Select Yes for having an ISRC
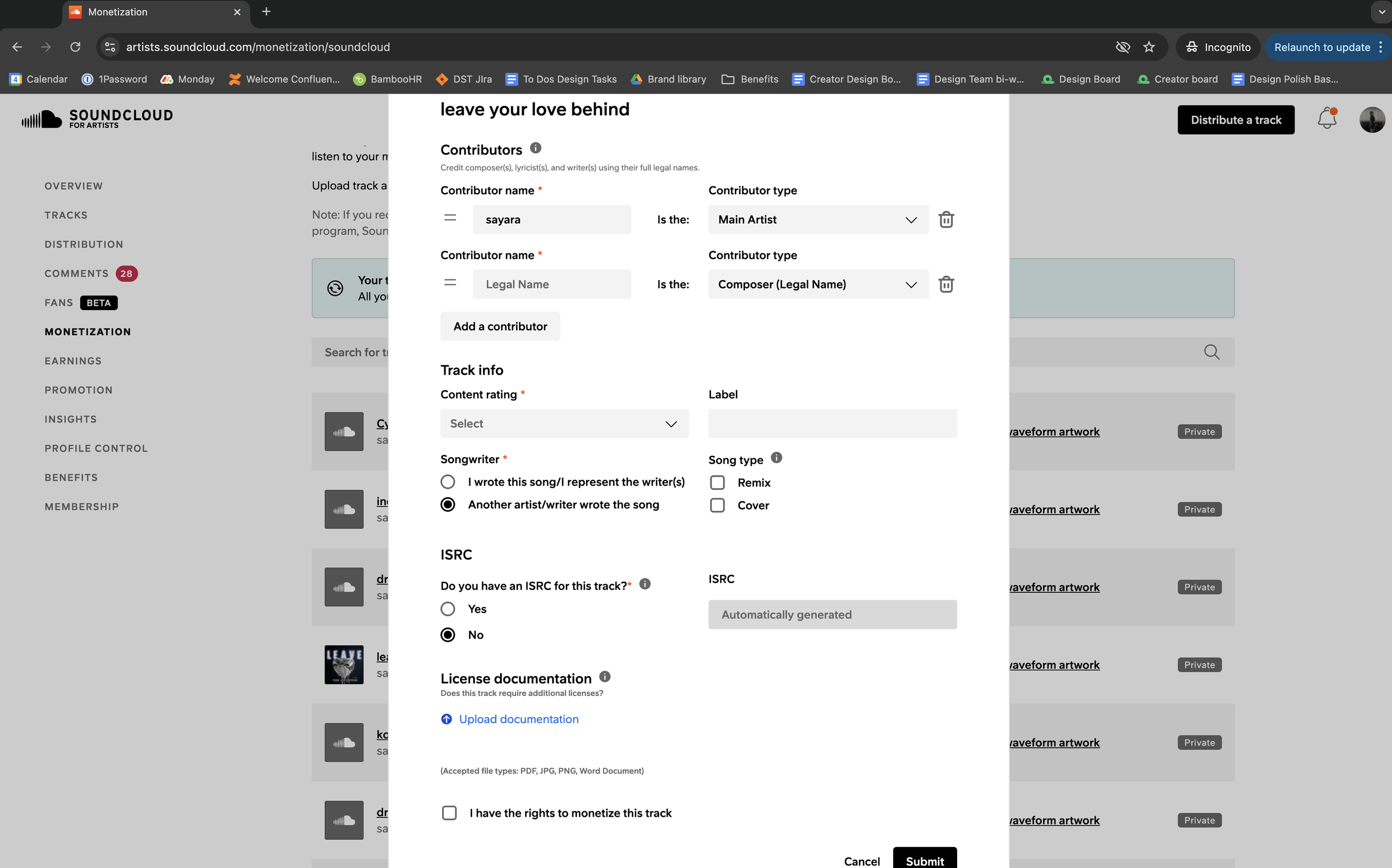Viewport: 1392px width, 868px height. pos(448,609)
